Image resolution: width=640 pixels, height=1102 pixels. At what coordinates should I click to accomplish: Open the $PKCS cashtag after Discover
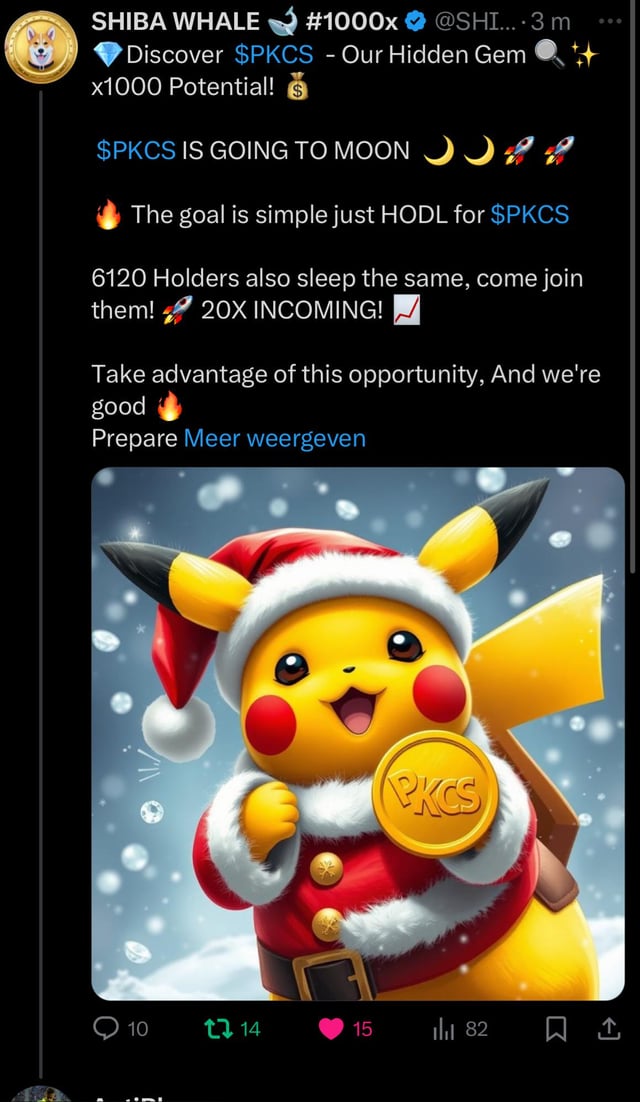click(x=274, y=54)
